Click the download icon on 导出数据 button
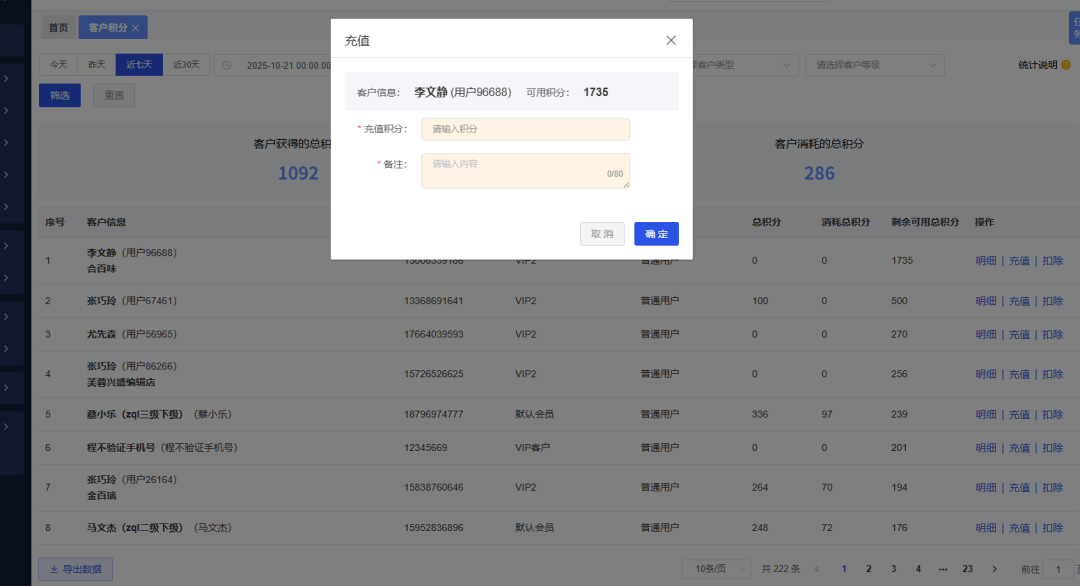Viewport: 1080px width, 586px height. [x=54, y=568]
